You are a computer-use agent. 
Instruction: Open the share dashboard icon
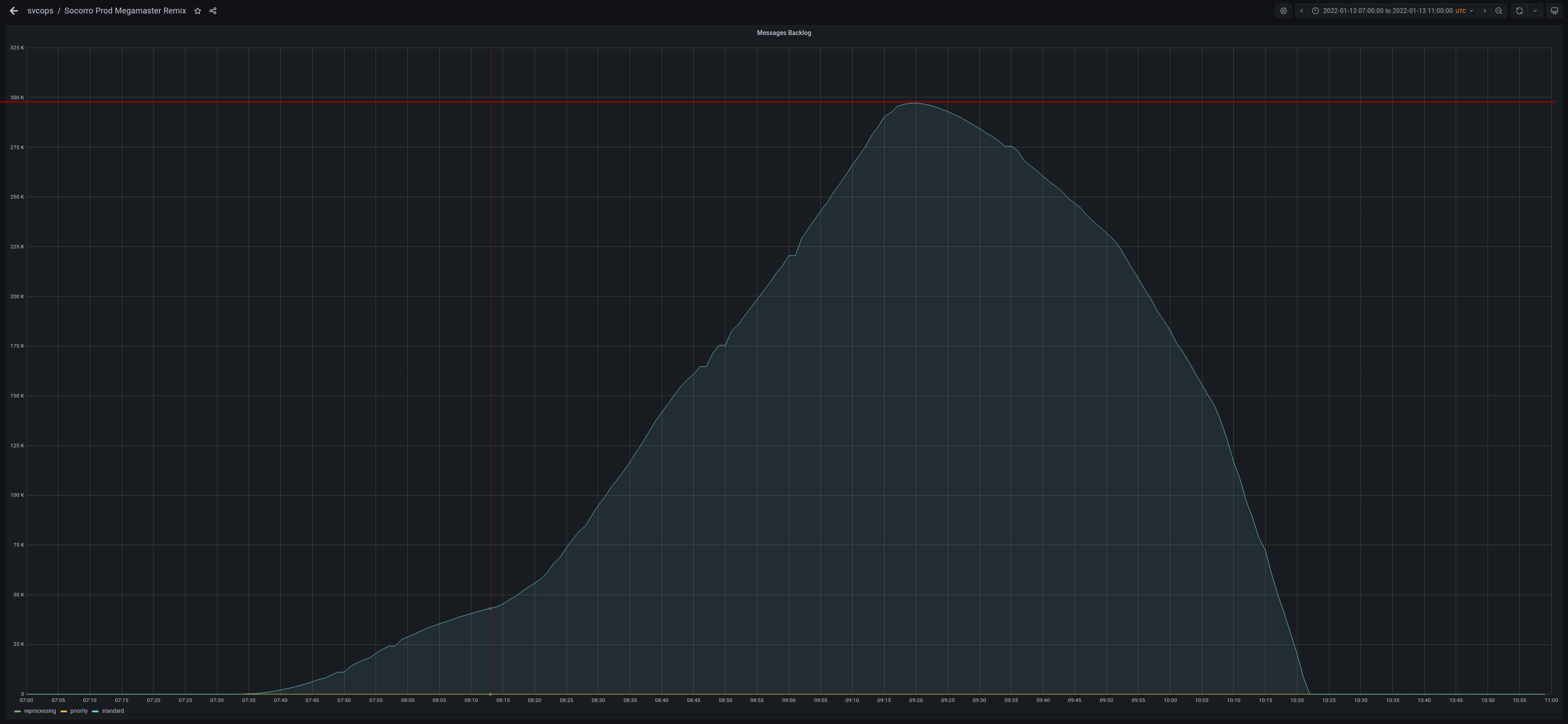tap(213, 11)
